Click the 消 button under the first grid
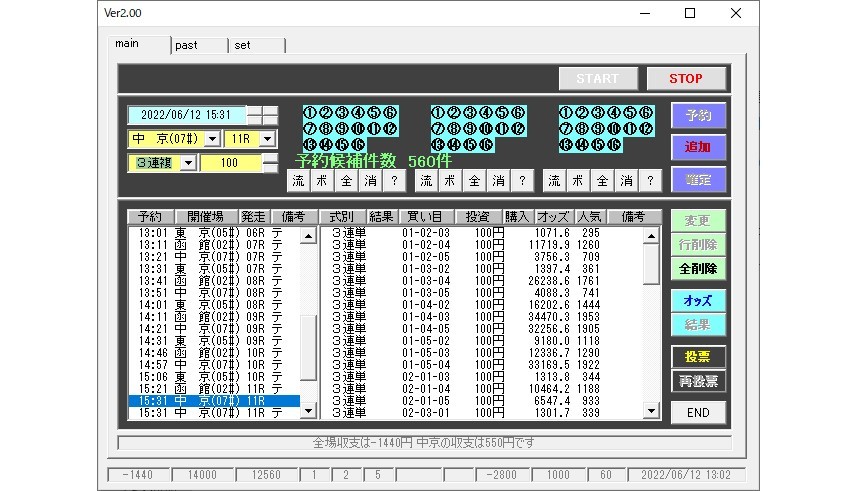The height and width of the screenshot is (491, 856). click(370, 181)
